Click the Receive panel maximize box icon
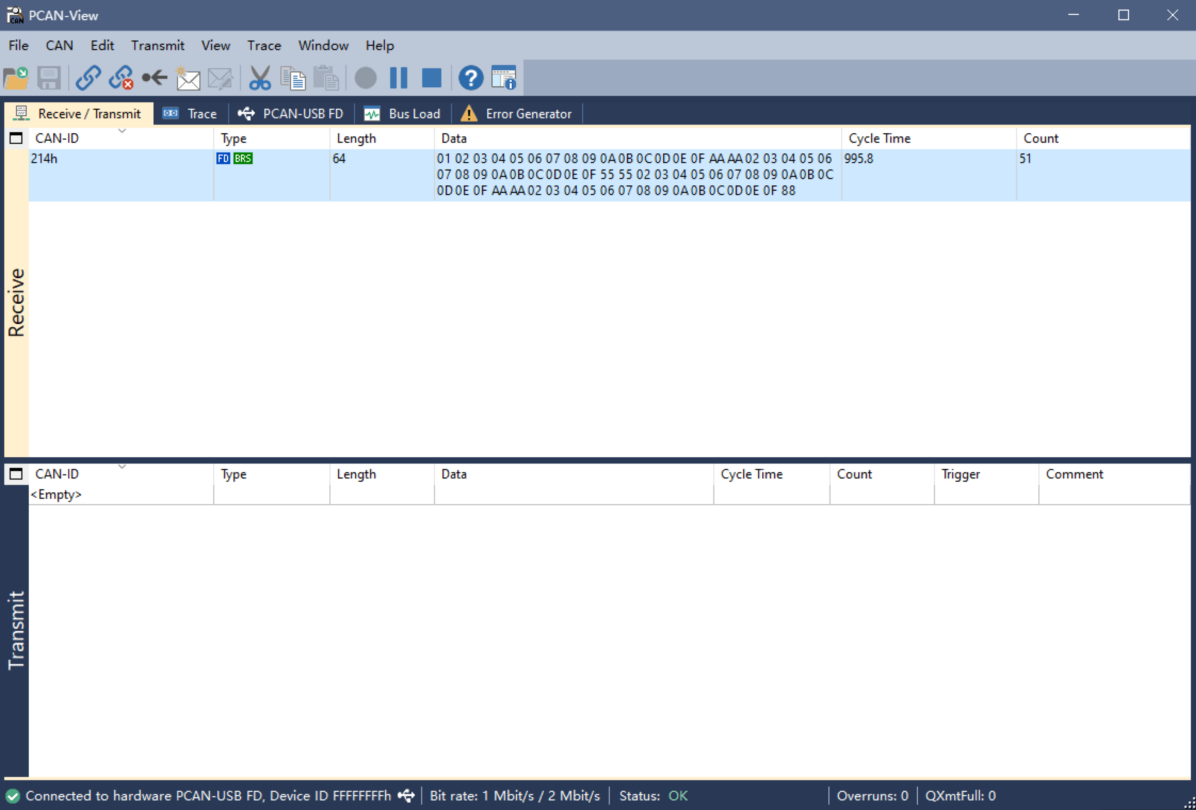This screenshot has height=810, width=1196. point(16,139)
